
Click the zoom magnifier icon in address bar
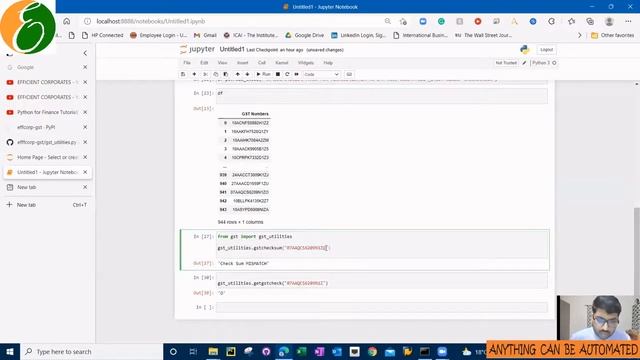click(x=387, y=21)
